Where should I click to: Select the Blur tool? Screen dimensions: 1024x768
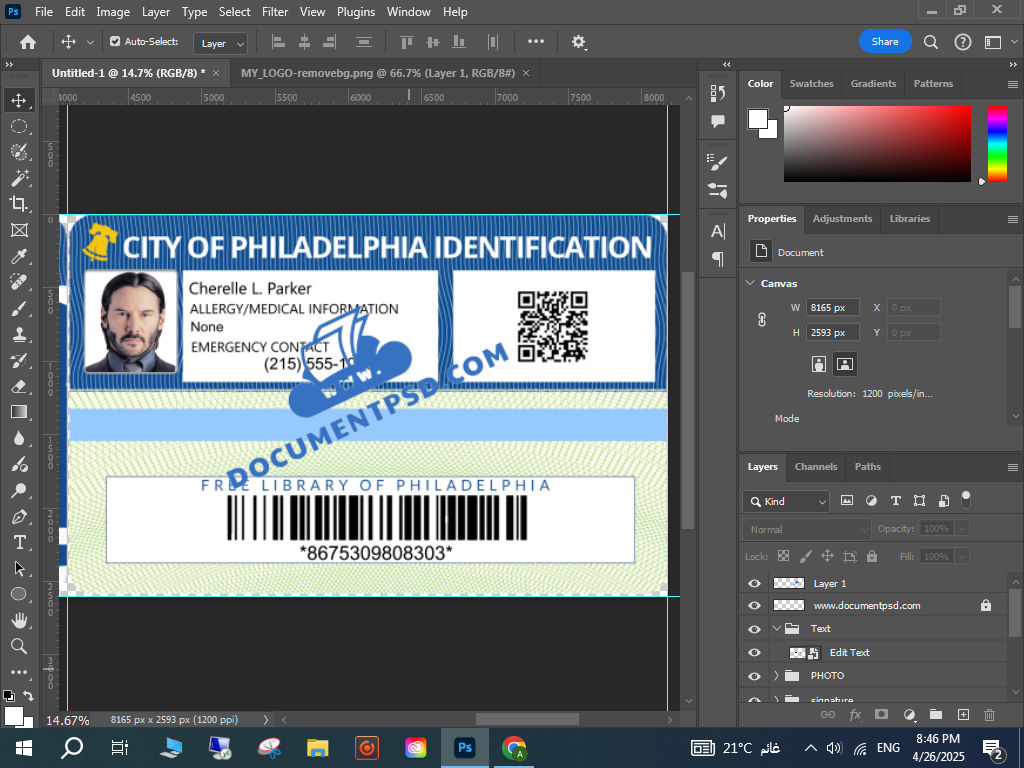pos(19,438)
